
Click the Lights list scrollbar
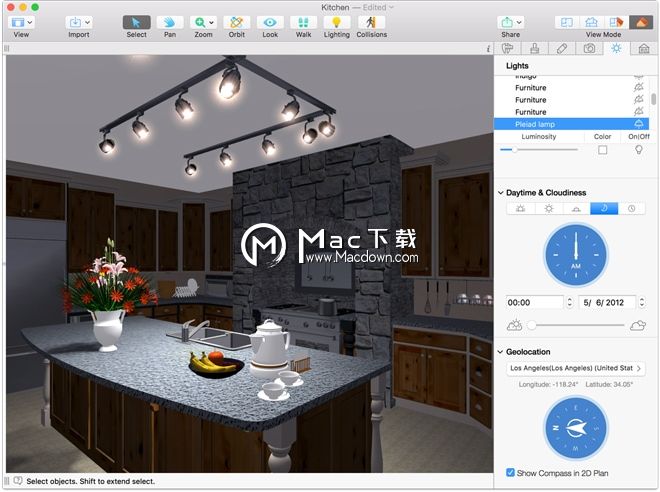tap(653, 99)
